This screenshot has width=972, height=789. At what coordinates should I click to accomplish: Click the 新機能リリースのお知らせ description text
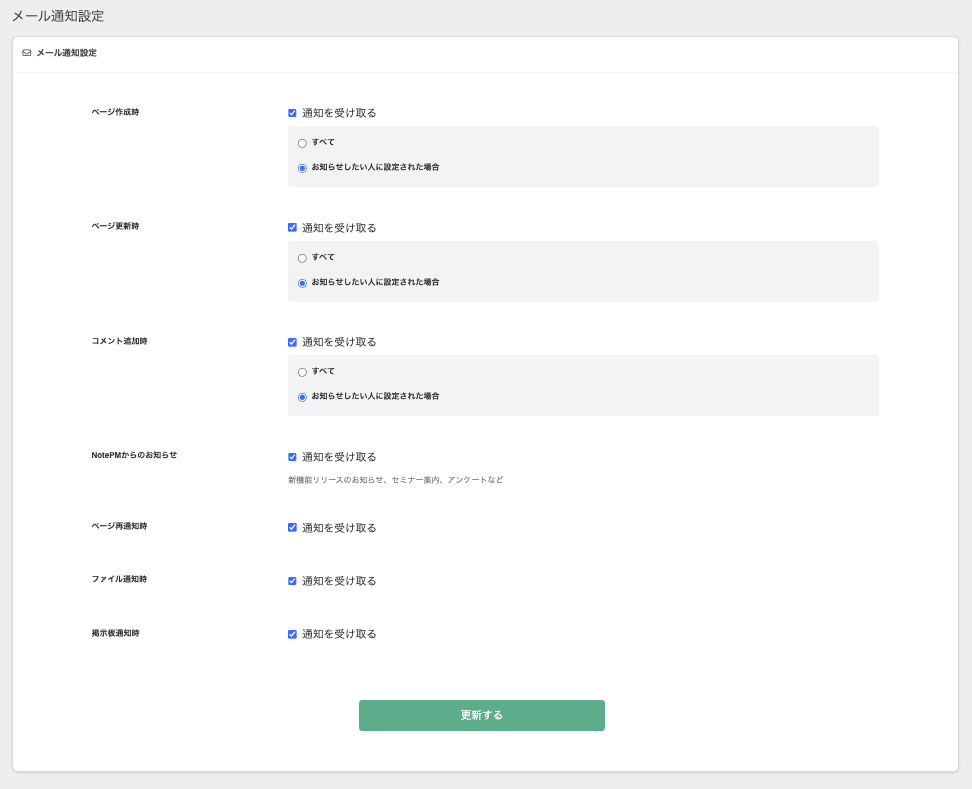[x=395, y=480]
